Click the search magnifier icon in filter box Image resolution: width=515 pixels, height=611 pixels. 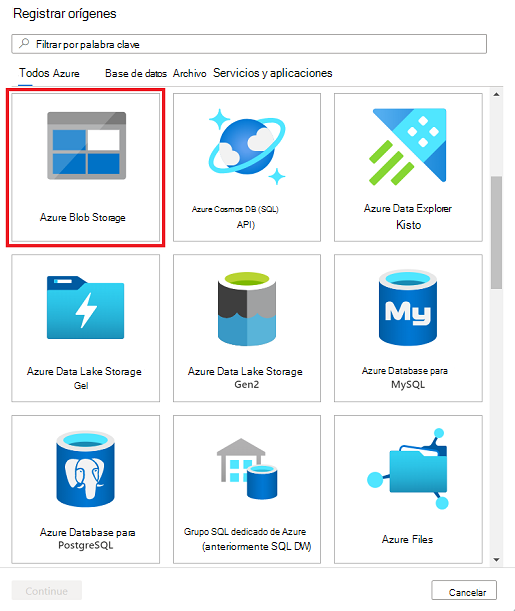(x=24, y=43)
